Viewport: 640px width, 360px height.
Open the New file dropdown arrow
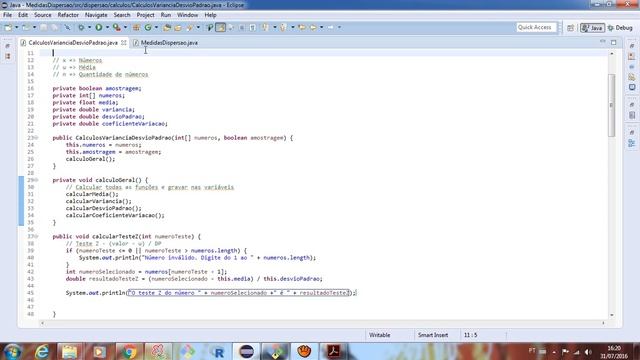[x=16, y=27]
